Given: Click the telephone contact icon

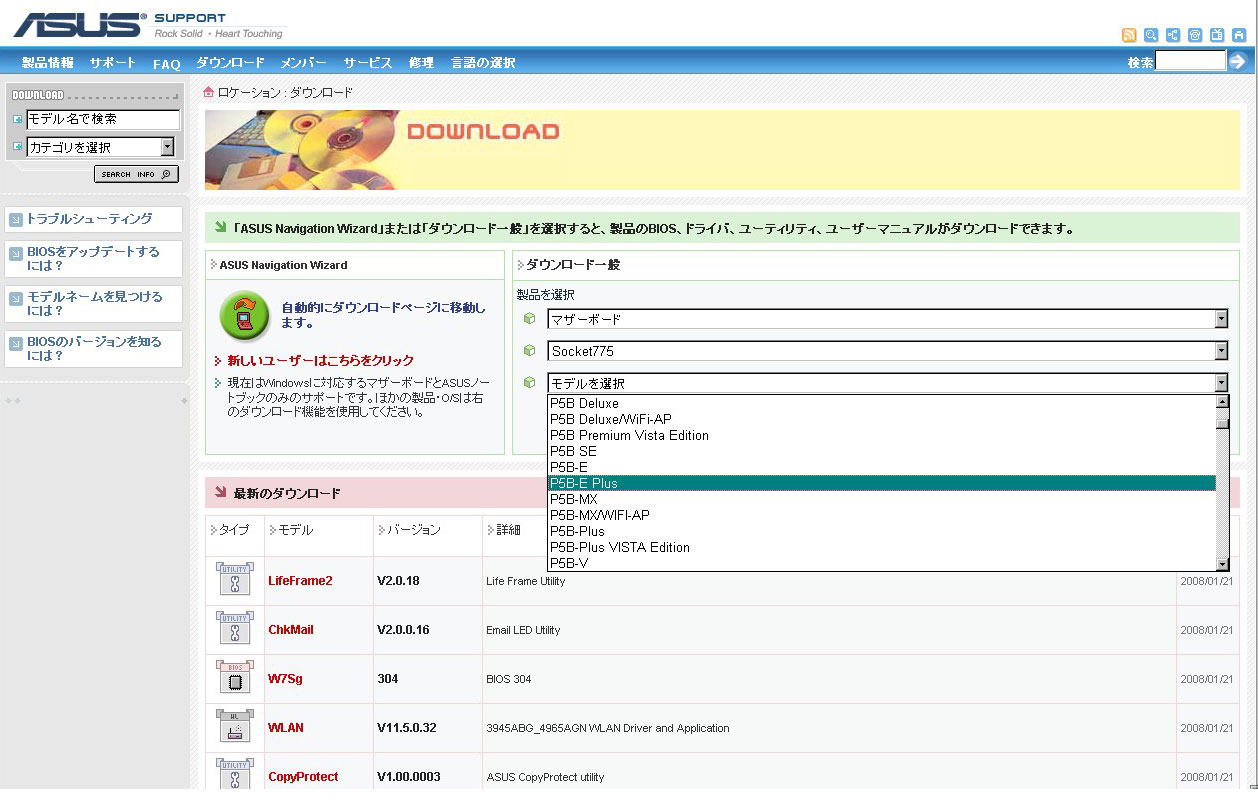Looking at the screenshot, I should point(1195,35).
